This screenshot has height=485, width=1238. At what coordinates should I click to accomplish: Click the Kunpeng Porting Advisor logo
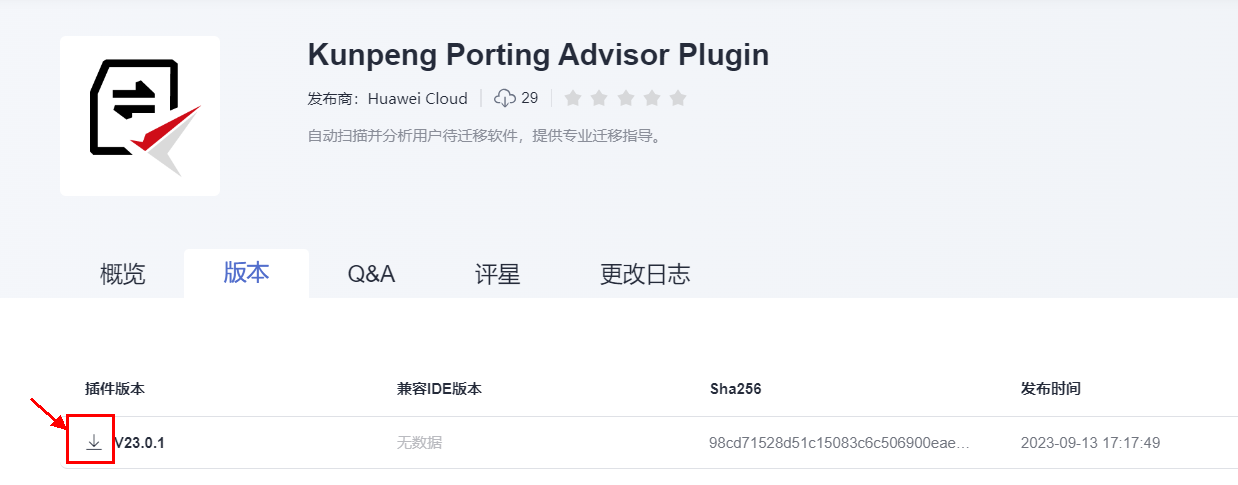point(140,116)
